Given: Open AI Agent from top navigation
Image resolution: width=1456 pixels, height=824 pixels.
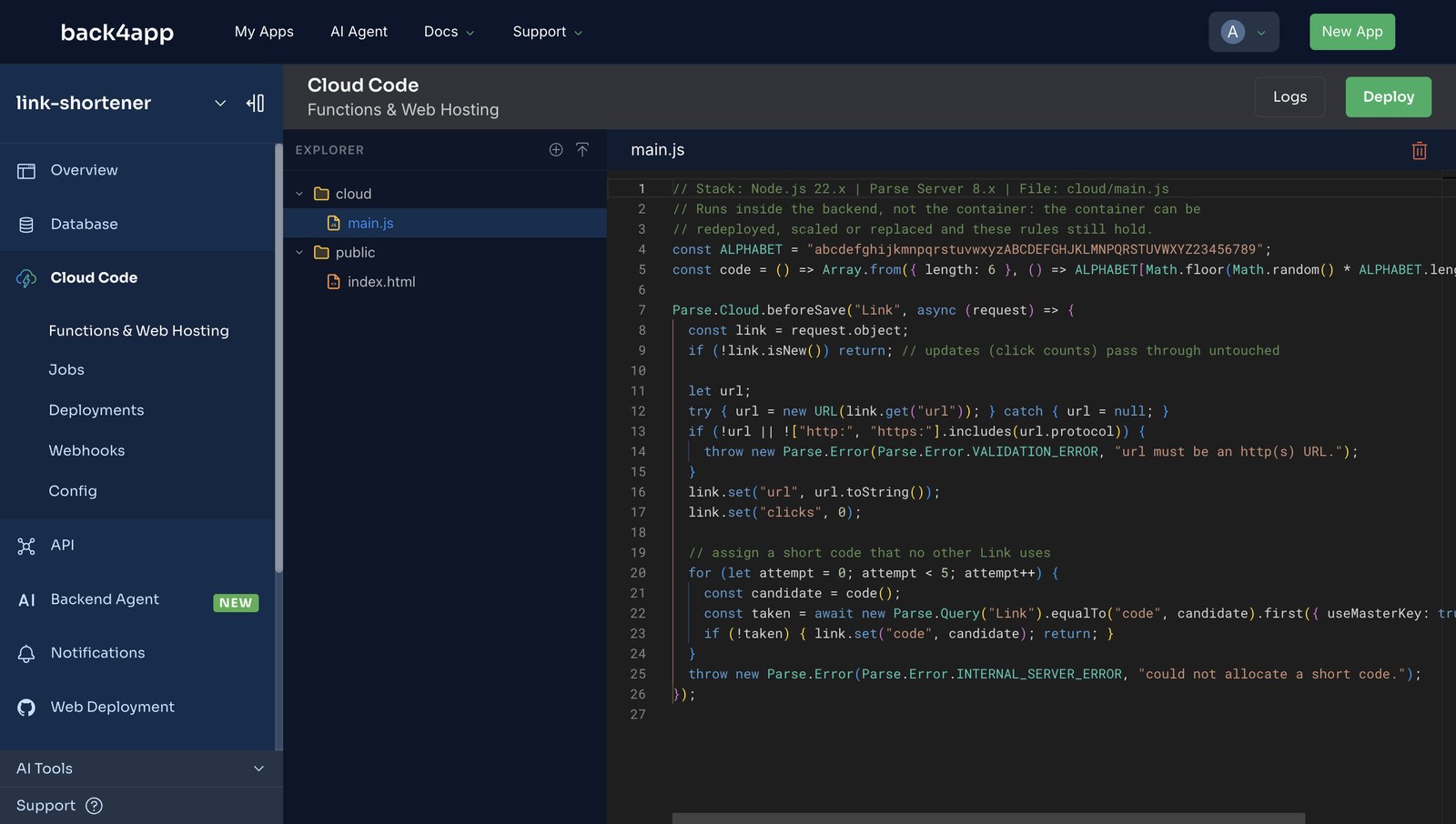Looking at the screenshot, I should click(x=359, y=32).
